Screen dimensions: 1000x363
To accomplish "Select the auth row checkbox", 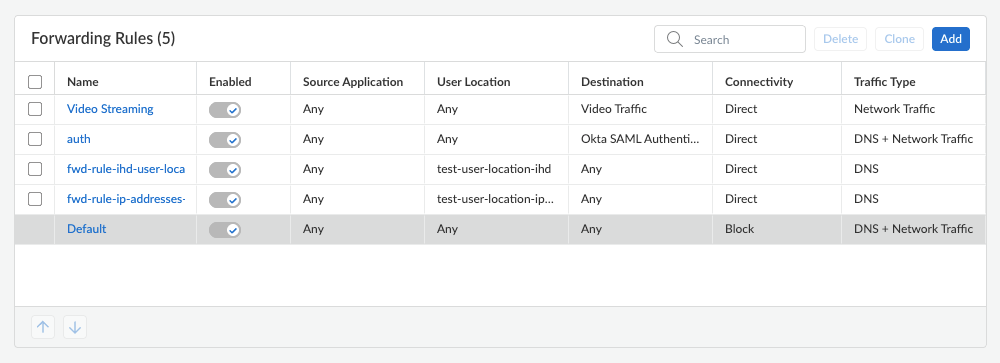I will tap(35, 139).
